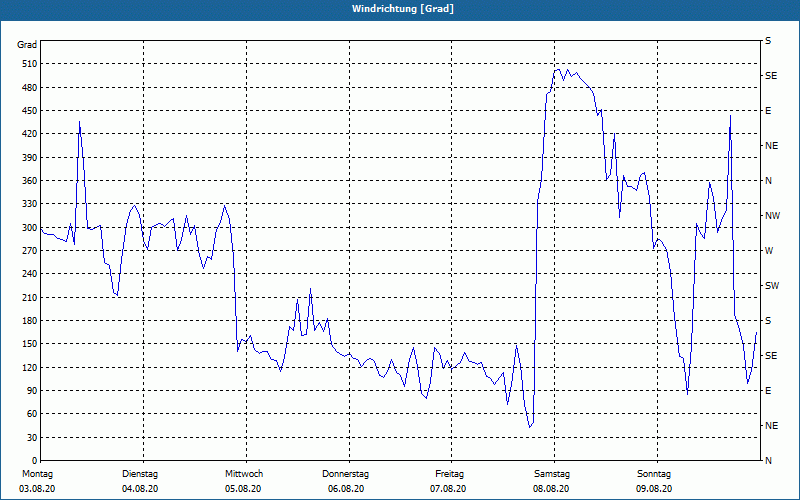This screenshot has width=800, height=500.
Task: Select the 450 y-axis tick label
Action: pos(30,111)
